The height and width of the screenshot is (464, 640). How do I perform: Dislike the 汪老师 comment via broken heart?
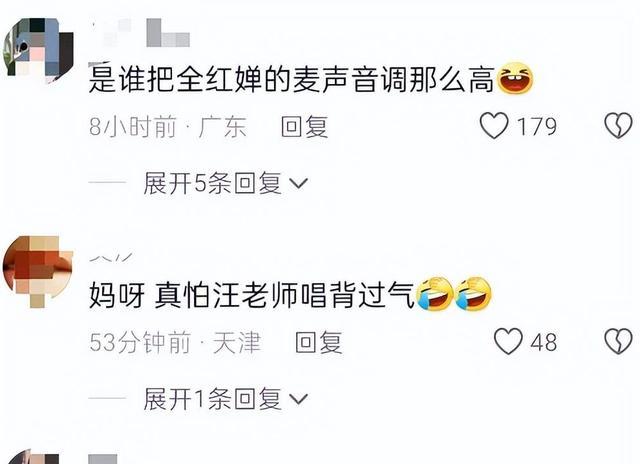(618, 341)
